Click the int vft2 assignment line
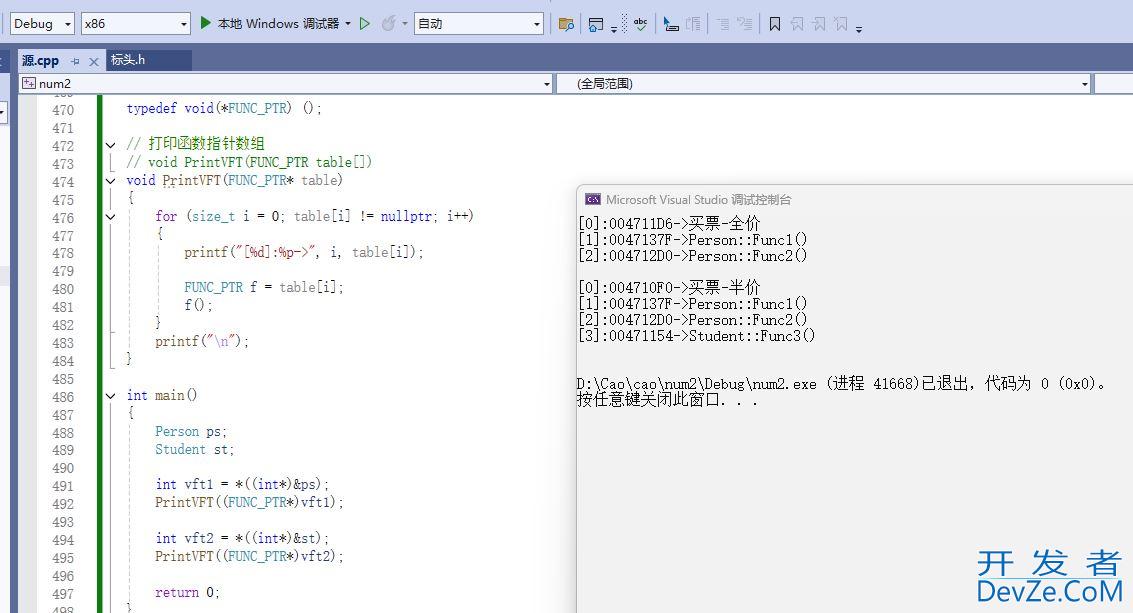The image size is (1133, 613). pyautogui.click(x=242, y=539)
